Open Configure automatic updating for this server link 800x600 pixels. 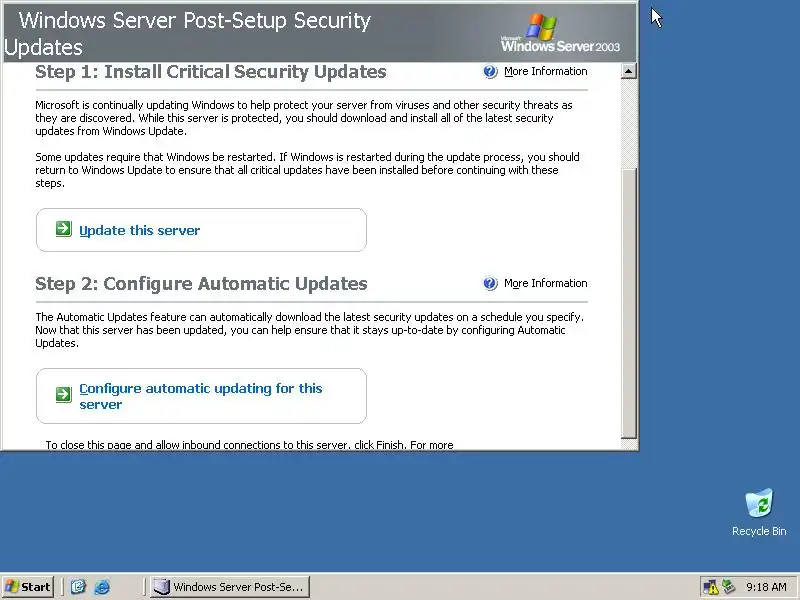click(201, 396)
